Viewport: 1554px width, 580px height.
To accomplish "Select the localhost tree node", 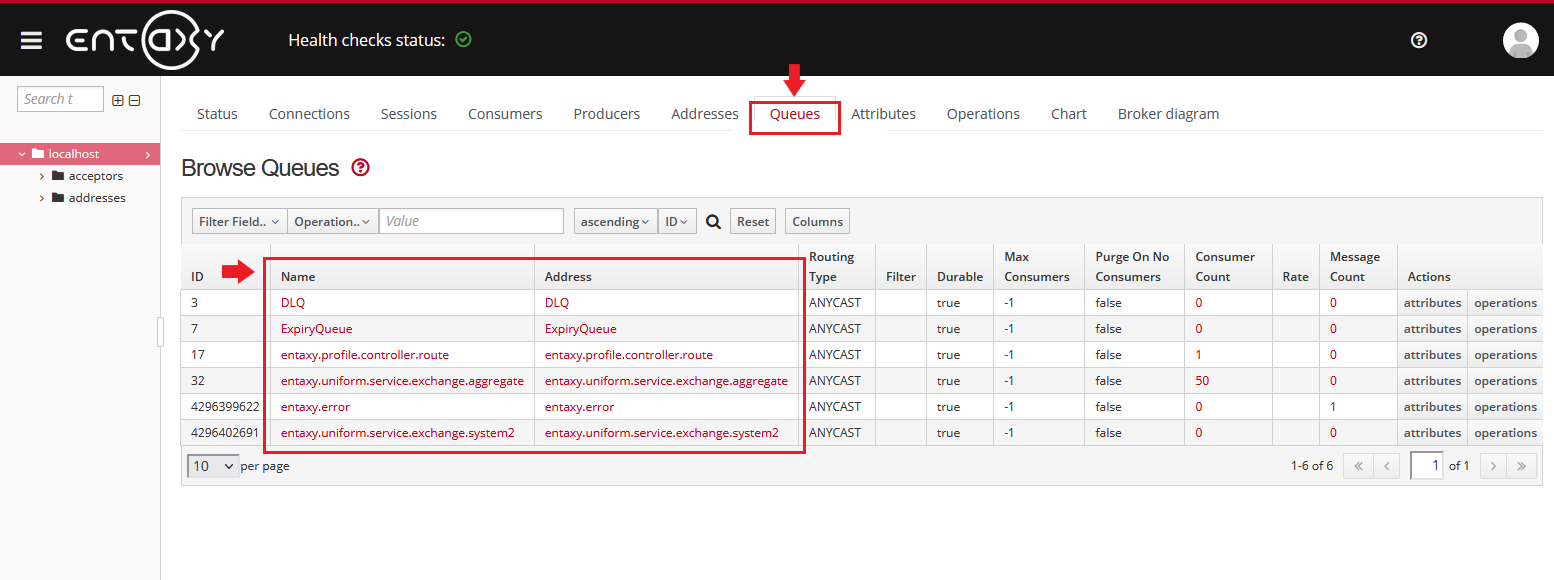I will (74, 154).
